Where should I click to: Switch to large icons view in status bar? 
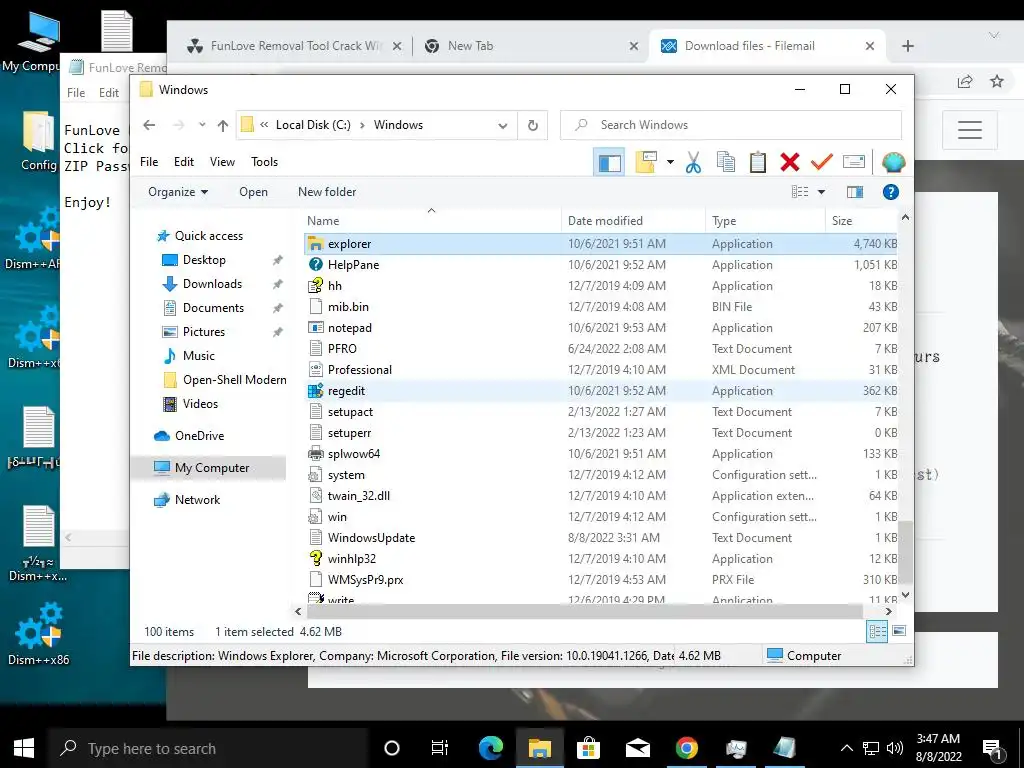[899, 631]
